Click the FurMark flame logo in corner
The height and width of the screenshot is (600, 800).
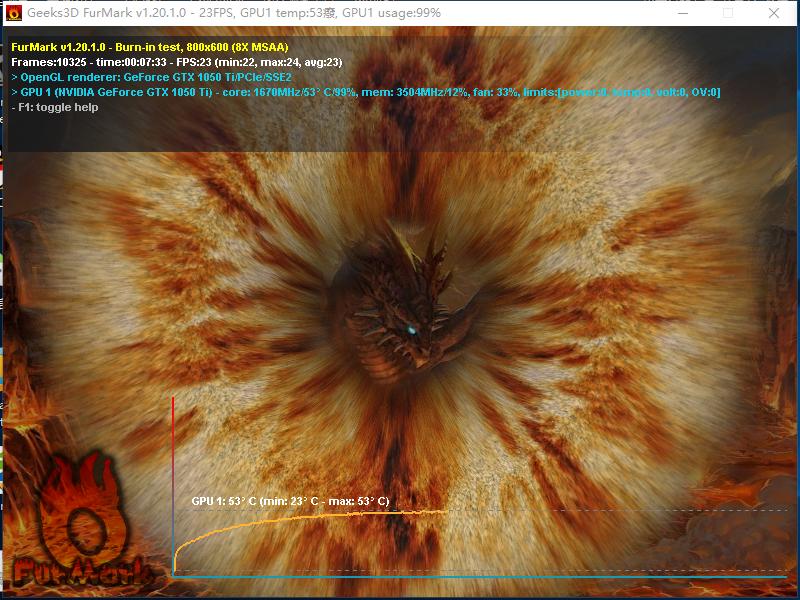point(82,520)
